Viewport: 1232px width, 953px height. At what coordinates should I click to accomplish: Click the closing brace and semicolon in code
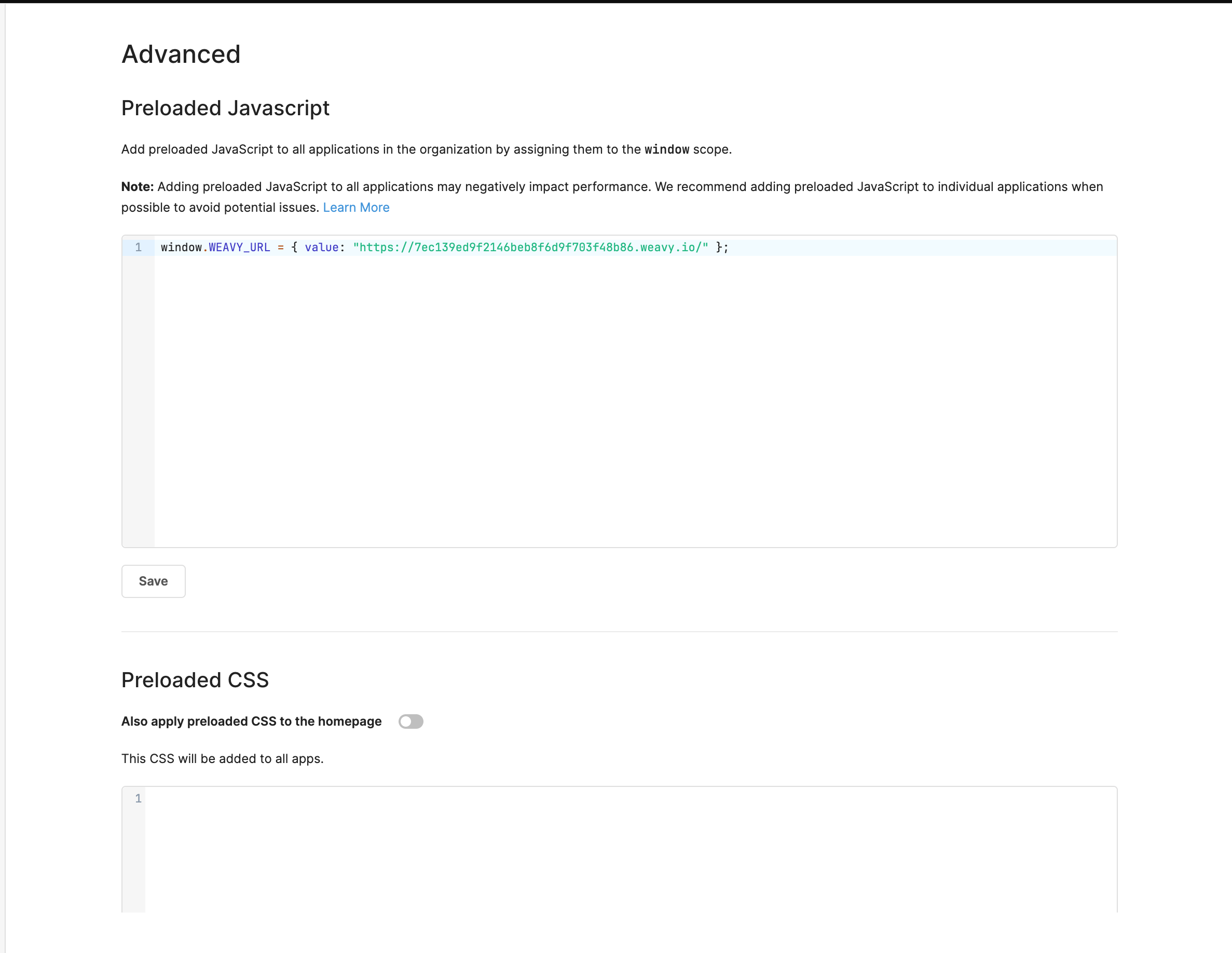click(x=721, y=247)
